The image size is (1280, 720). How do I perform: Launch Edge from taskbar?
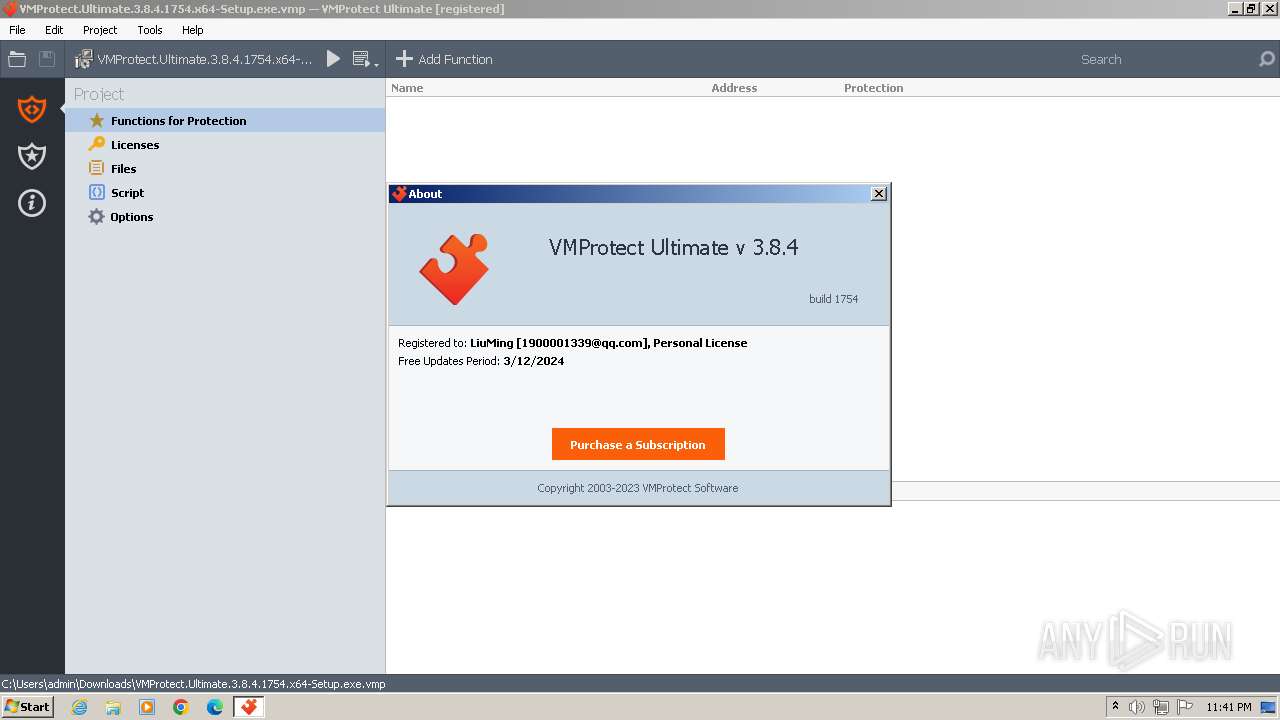tap(215, 707)
